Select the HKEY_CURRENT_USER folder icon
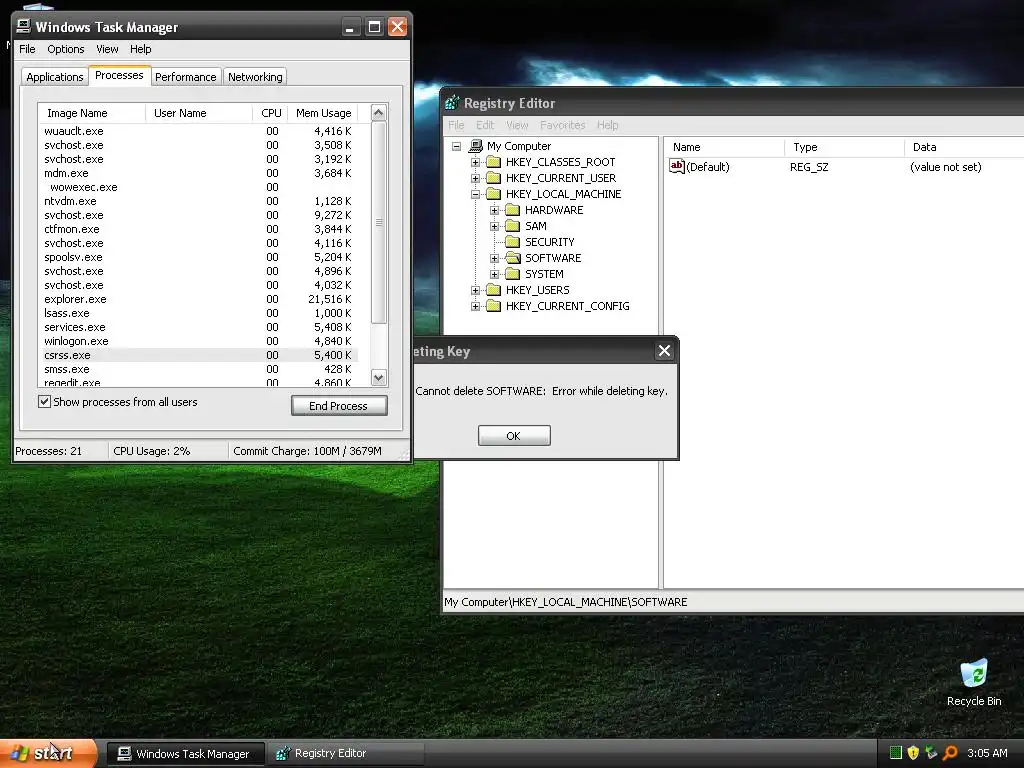 (494, 178)
